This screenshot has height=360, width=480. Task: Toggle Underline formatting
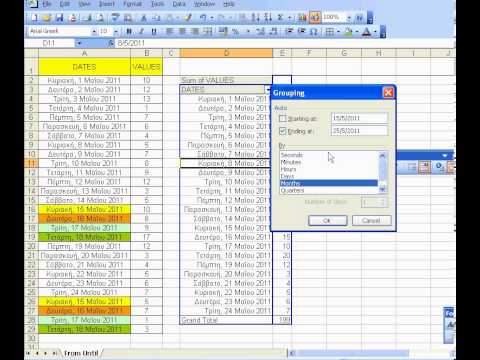pos(154,32)
